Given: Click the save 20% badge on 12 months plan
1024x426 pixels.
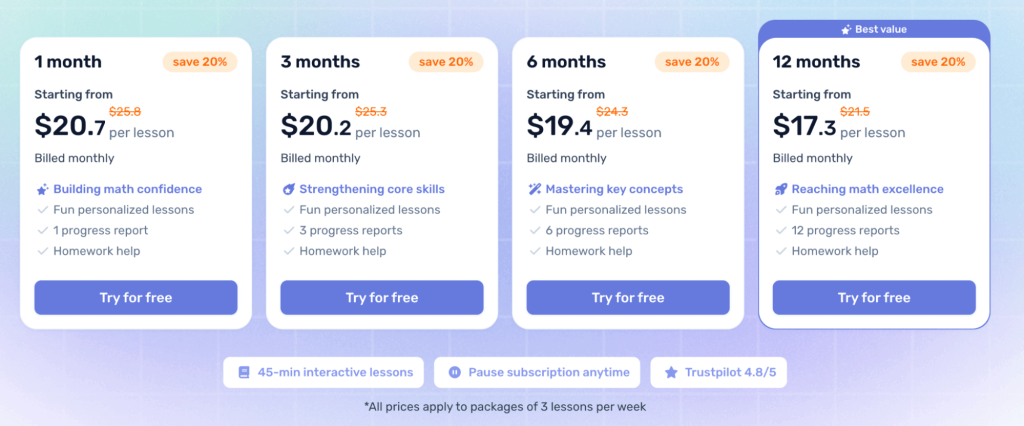Looking at the screenshot, I should click(938, 62).
